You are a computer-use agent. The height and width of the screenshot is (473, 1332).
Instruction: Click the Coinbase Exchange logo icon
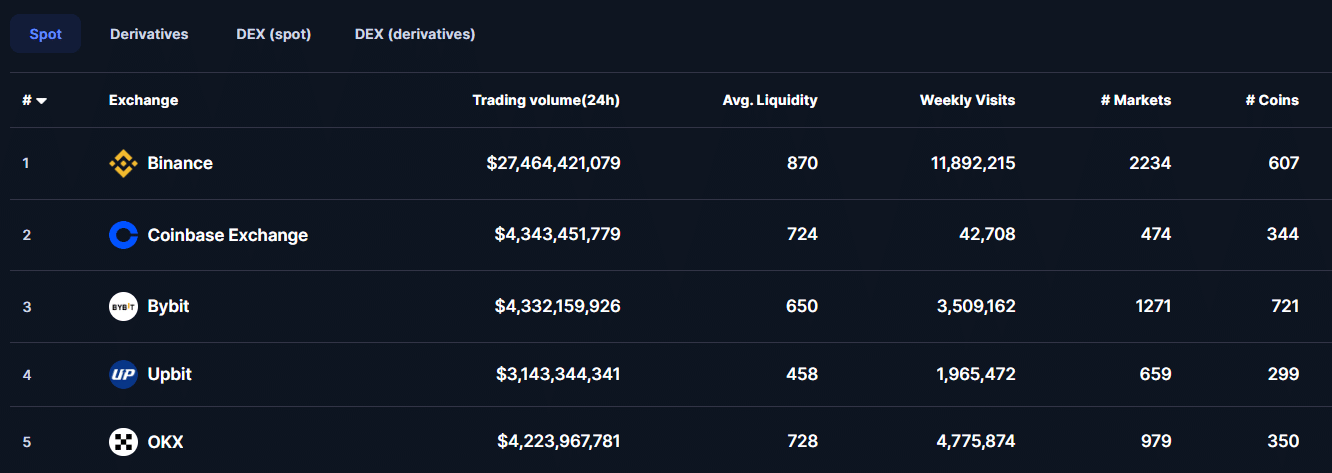coord(123,235)
